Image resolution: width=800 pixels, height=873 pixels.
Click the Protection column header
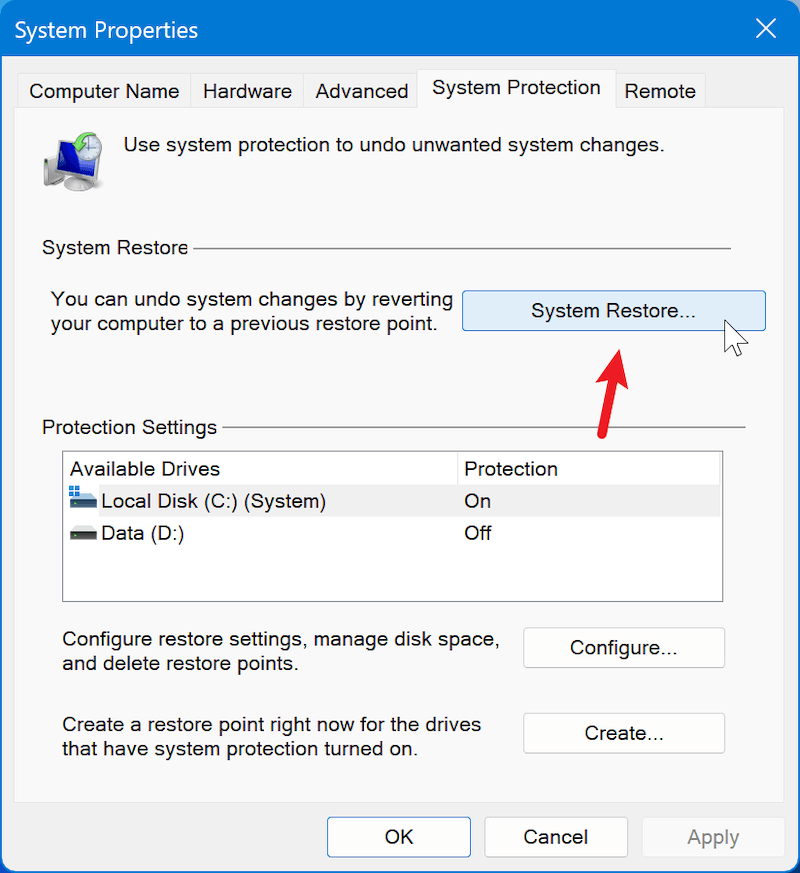pyautogui.click(x=510, y=468)
